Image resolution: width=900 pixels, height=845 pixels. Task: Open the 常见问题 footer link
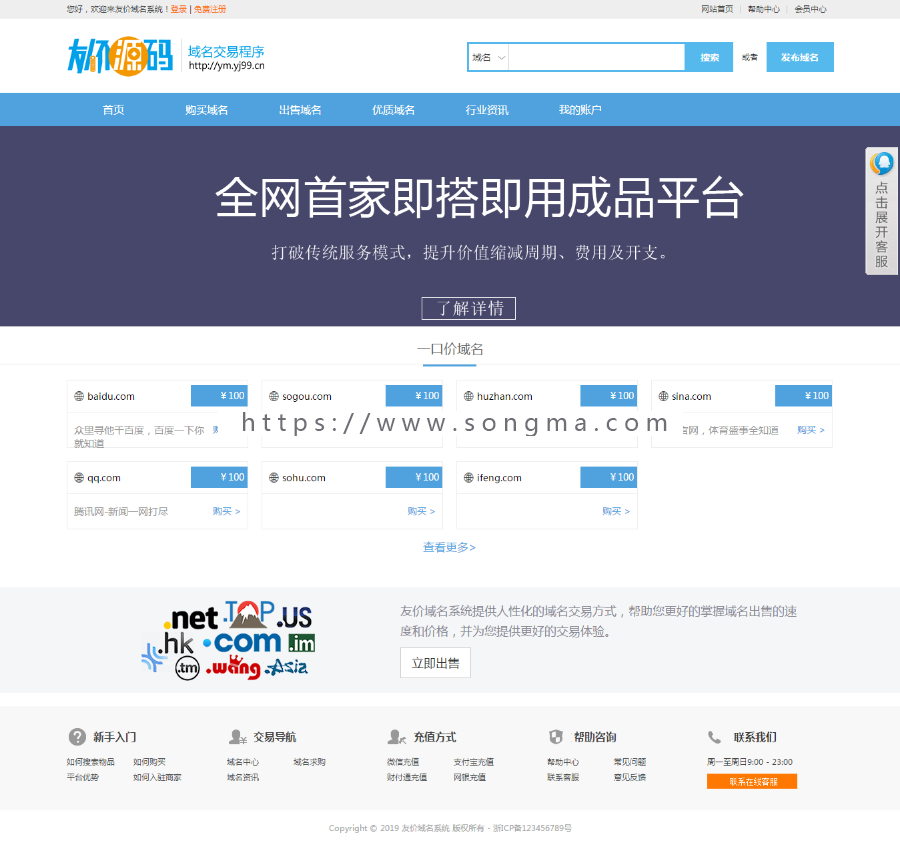click(x=630, y=762)
